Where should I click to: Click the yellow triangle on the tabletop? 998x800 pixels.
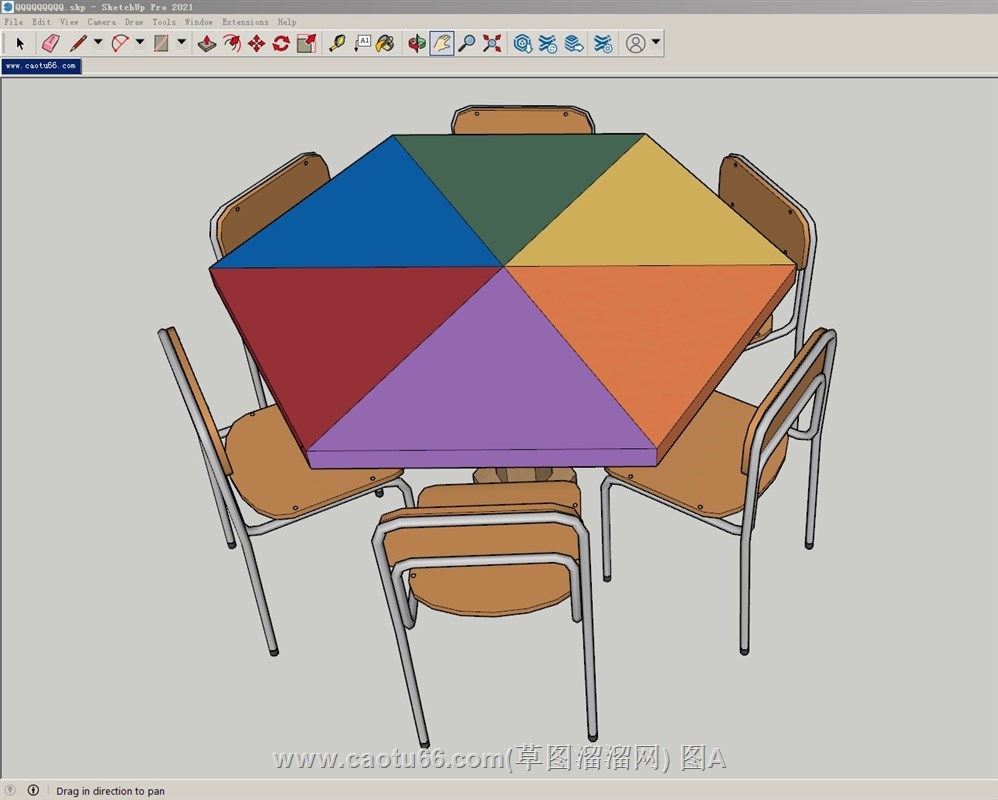(649, 216)
